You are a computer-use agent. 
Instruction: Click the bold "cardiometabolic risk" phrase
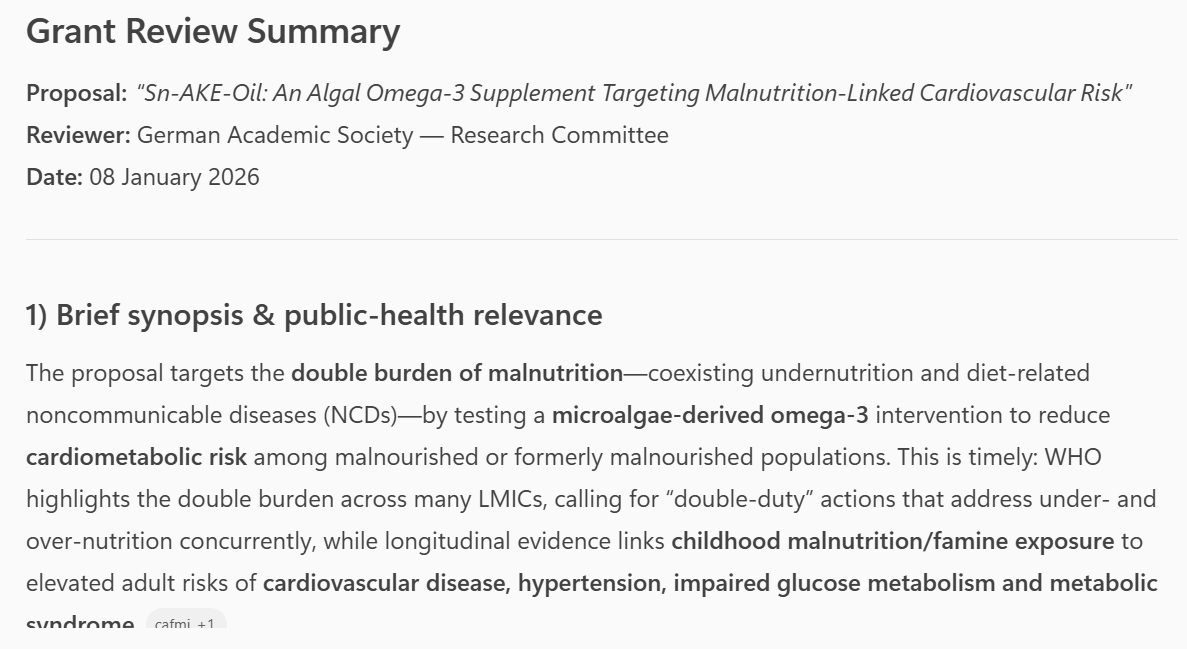click(x=136, y=458)
